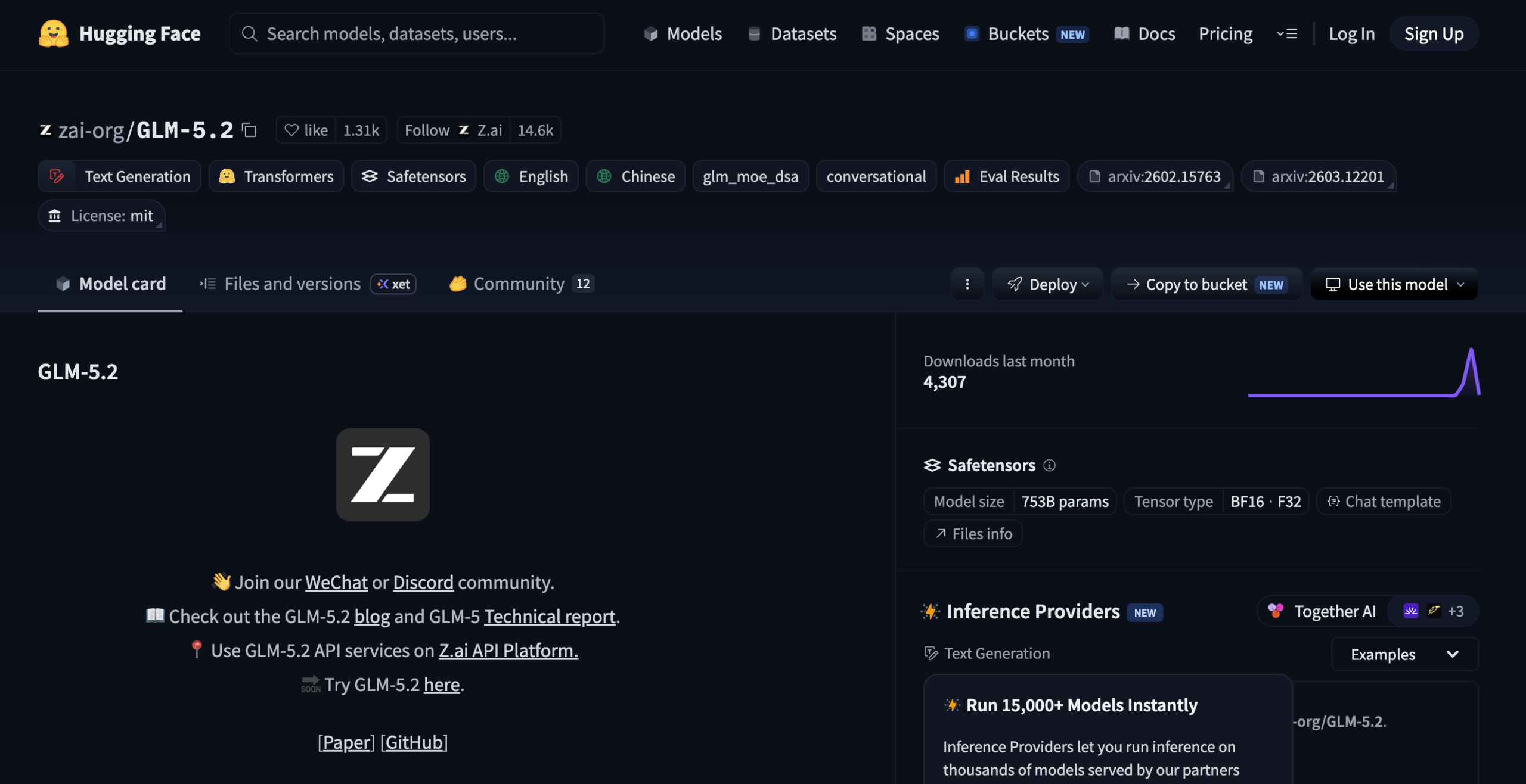This screenshot has width=1526, height=784.
Task: Open the [GitHub] link
Action: [x=414, y=742]
